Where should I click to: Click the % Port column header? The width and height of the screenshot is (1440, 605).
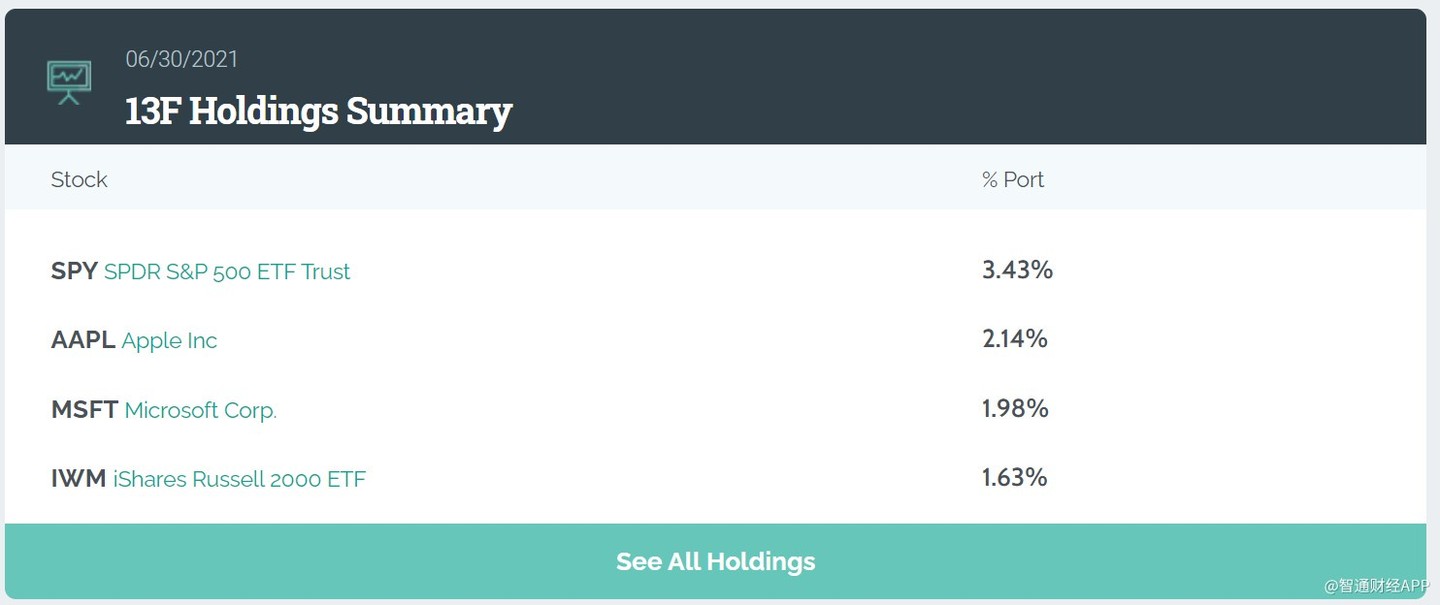click(1012, 180)
